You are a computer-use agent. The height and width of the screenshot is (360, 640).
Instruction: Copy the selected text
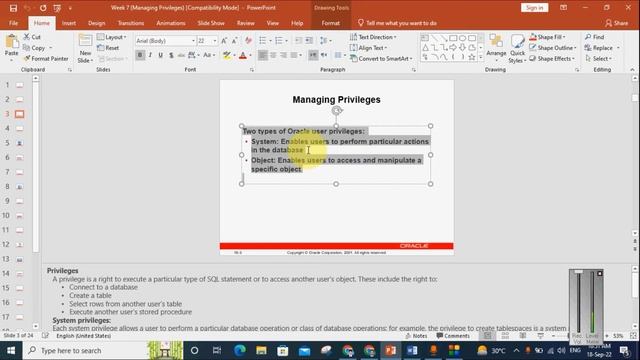click(x=34, y=48)
